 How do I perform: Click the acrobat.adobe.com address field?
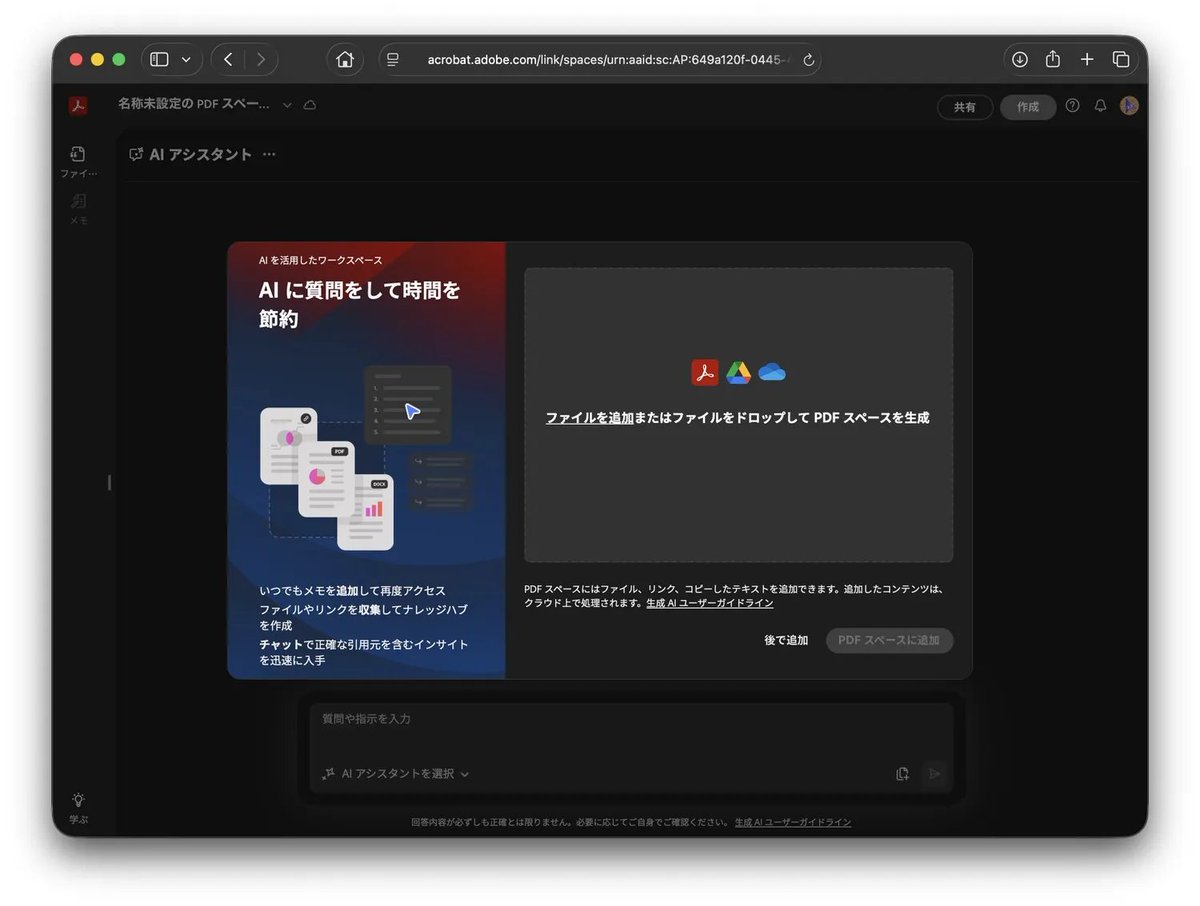(x=600, y=59)
